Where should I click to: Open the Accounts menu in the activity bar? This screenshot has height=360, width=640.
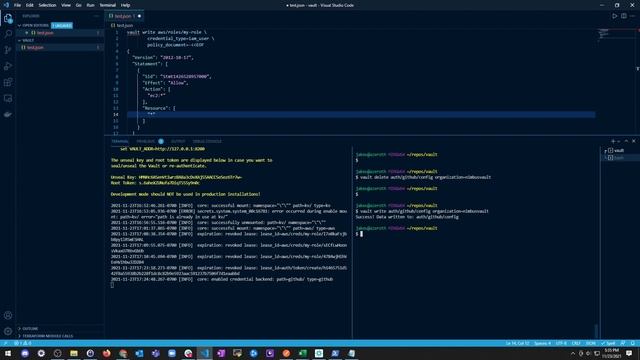click(8, 315)
